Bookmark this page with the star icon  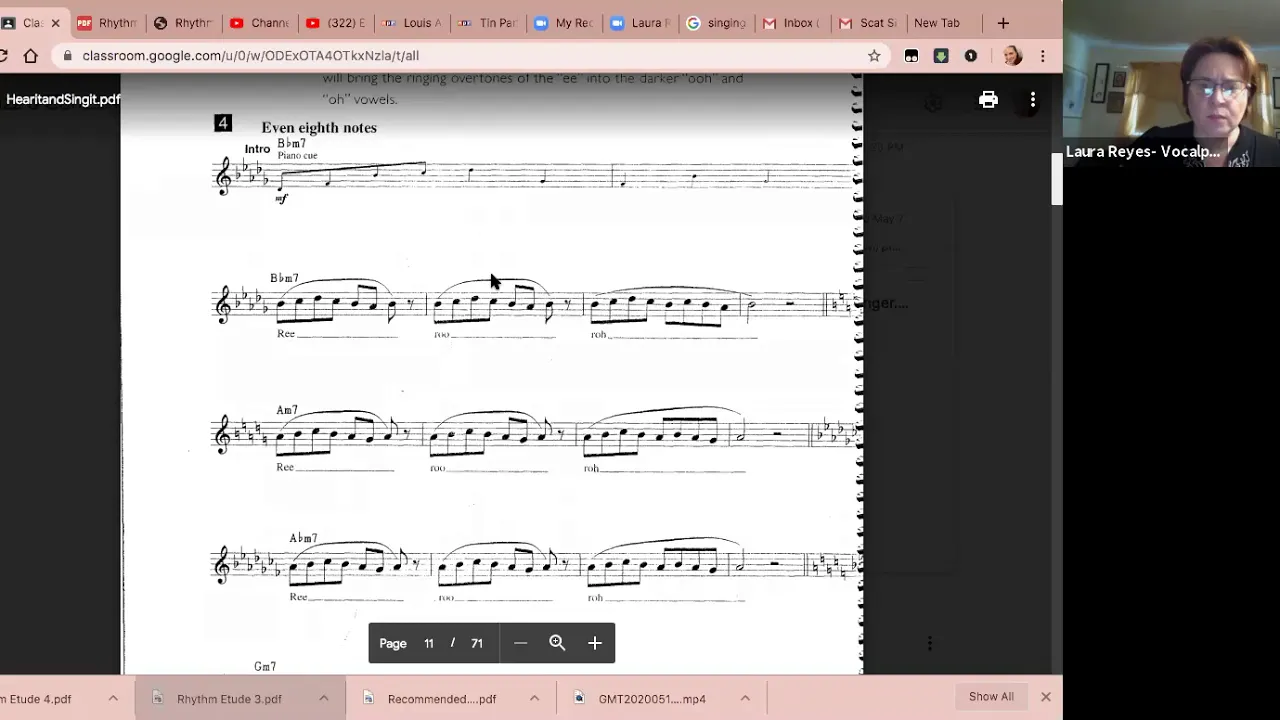tap(874, 56)
